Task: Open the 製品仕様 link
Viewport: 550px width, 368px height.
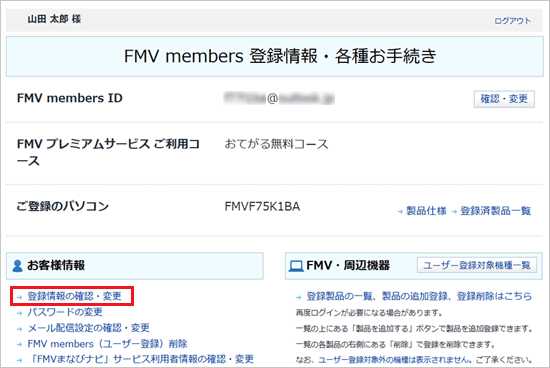Action: coord(426,211)
